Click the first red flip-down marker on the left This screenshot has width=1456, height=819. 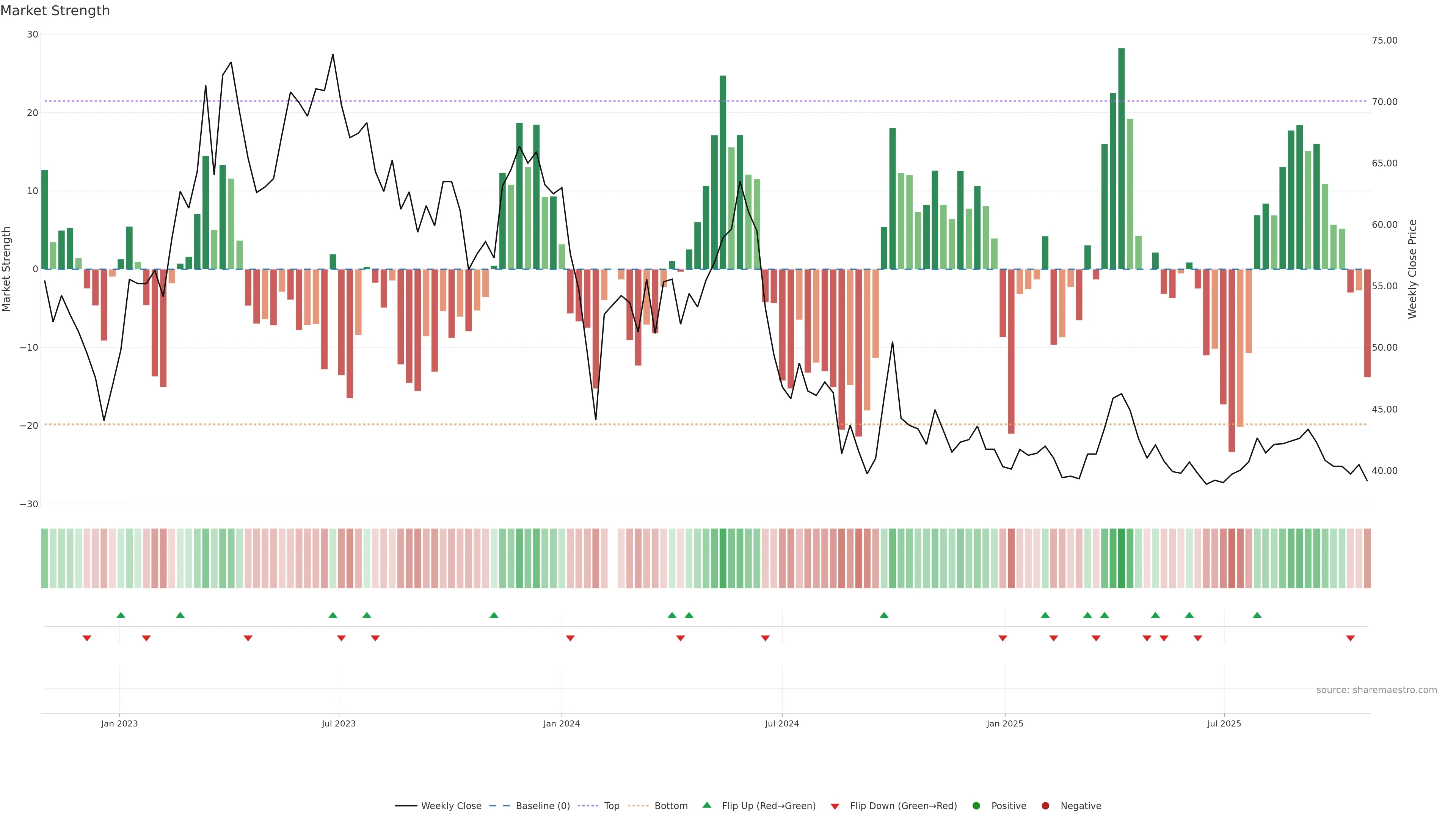[87, 638]
